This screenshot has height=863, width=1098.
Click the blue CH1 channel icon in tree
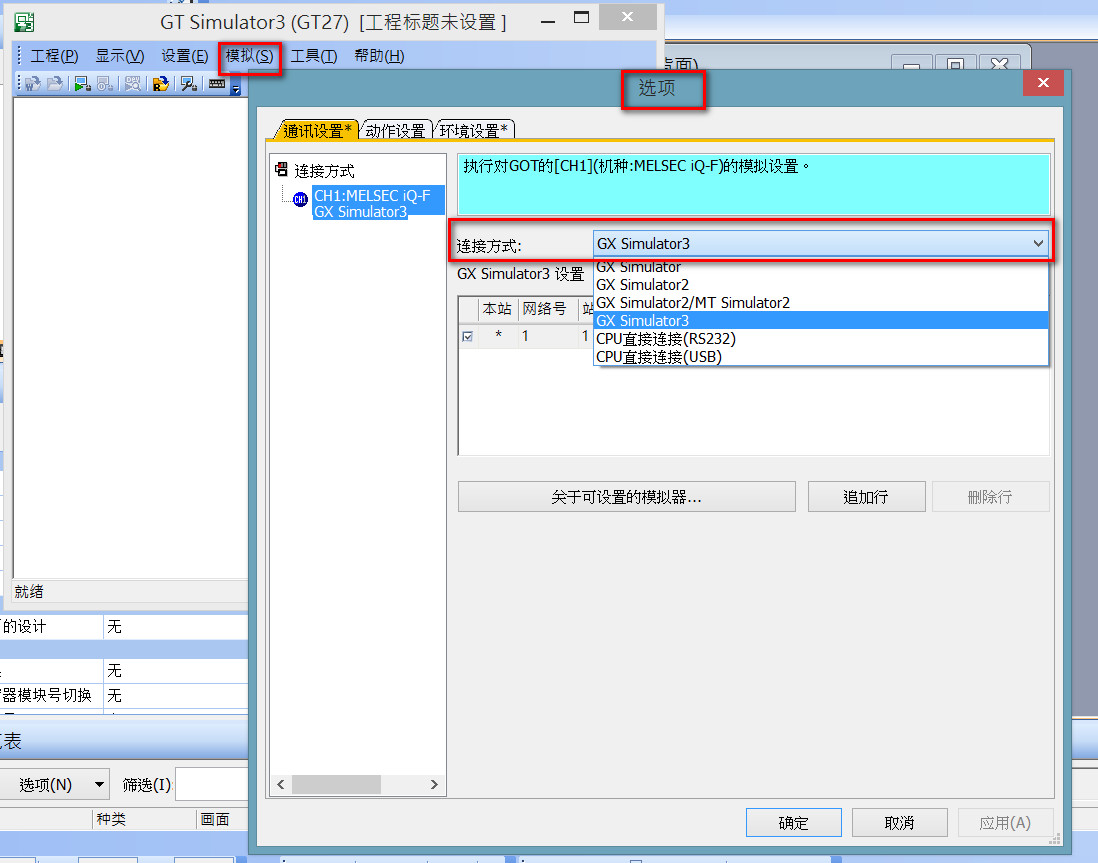(x=300, y=198)
